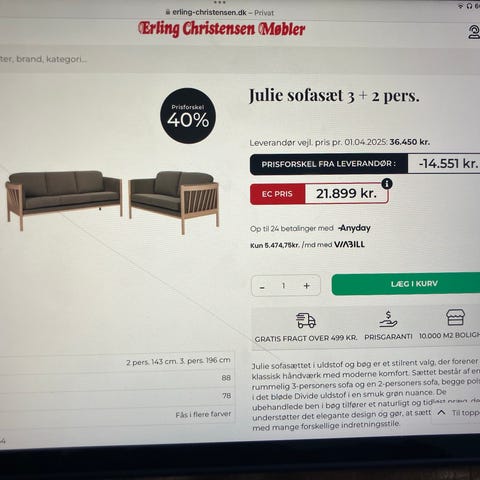Click the erling-christensen.dk address bar
Screen dimensions: 480x480
pos(220,13)
